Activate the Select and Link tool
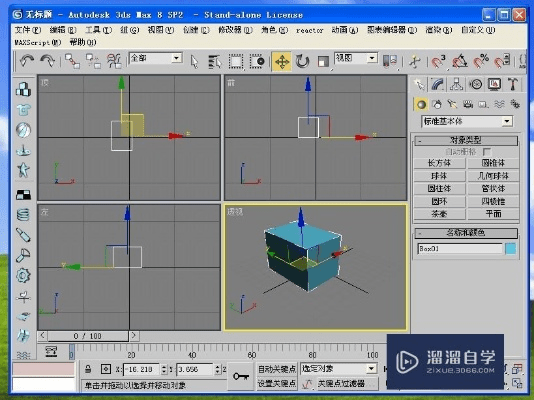Screen dimensions: 534x400 (x=72, y=61)
